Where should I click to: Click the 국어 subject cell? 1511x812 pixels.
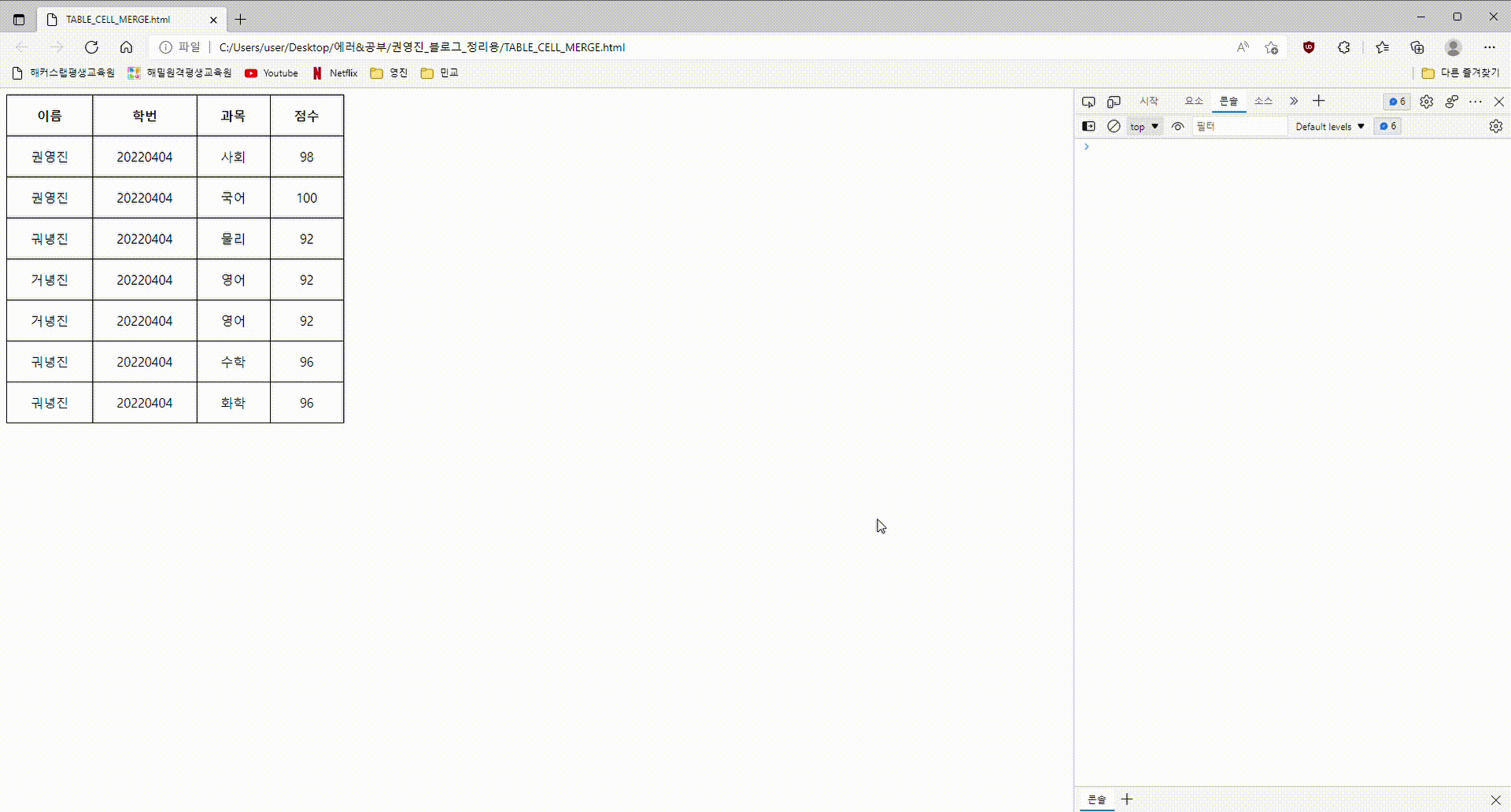[x=234, y=197]
